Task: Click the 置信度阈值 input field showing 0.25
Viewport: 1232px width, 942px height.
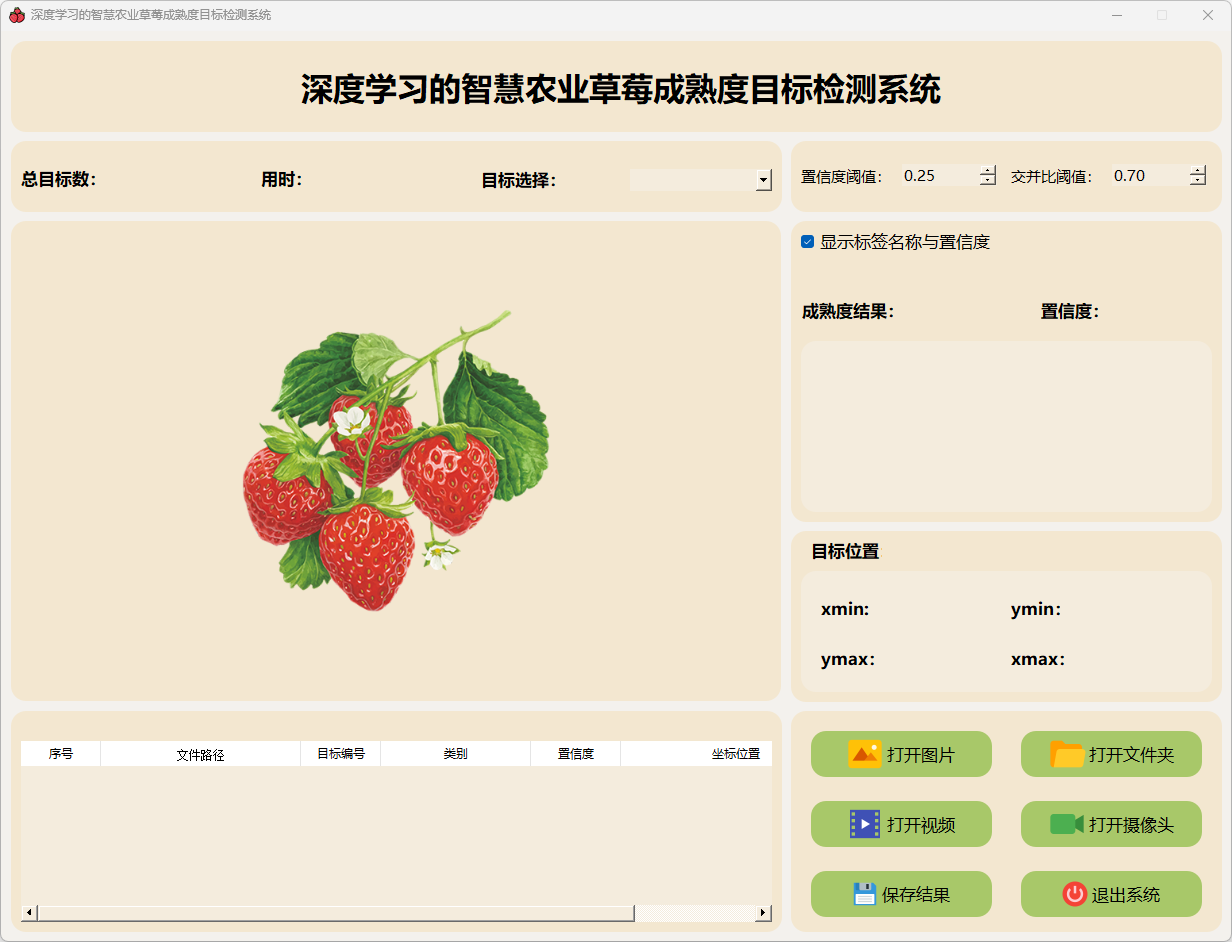Action: (x=938, y=176)
